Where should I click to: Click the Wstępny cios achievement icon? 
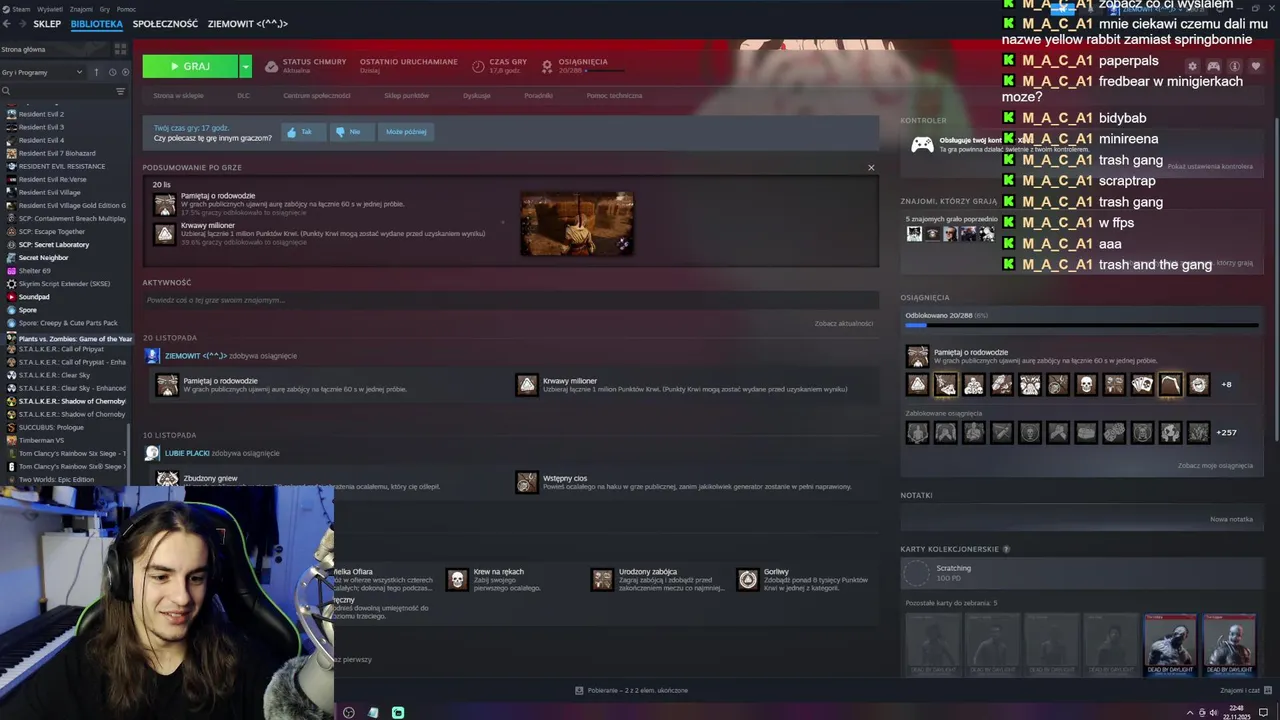pos(527,482)
